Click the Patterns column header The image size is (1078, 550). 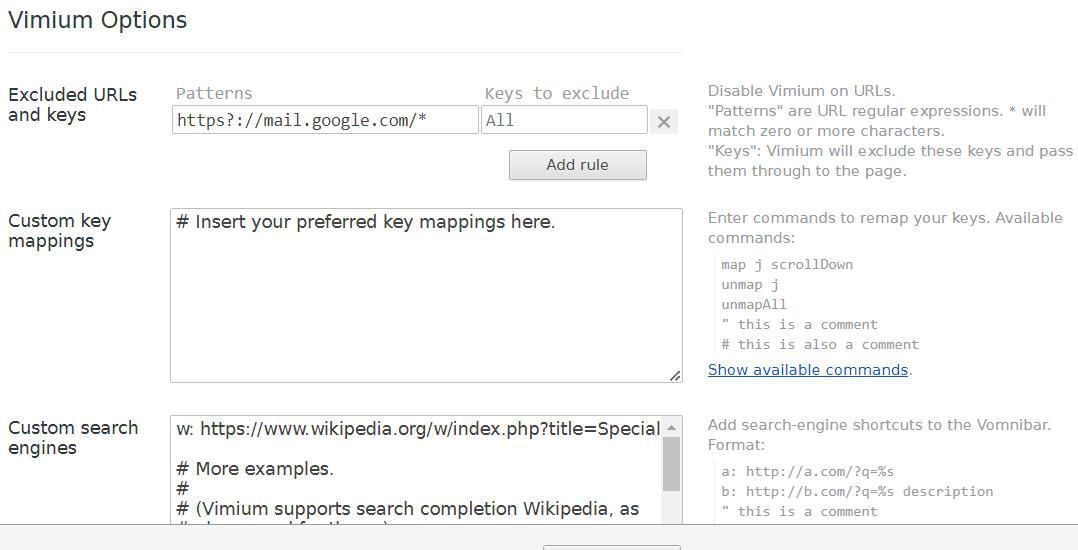coord(214,94)
